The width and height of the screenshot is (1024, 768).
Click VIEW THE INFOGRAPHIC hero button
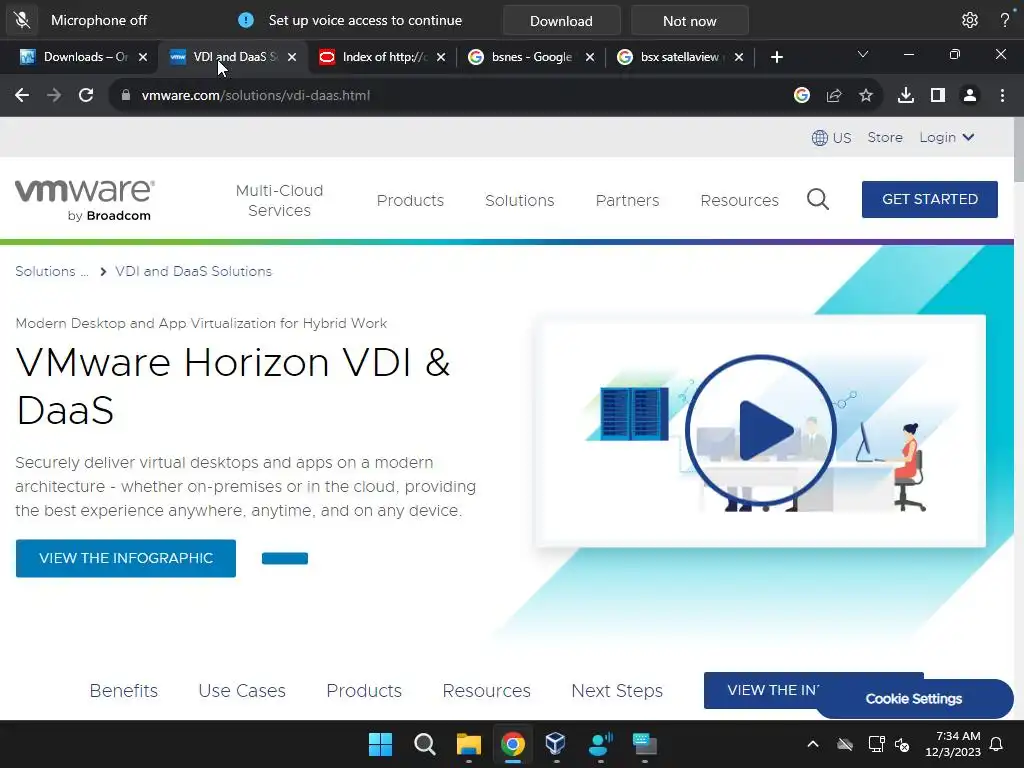(126, 558)
